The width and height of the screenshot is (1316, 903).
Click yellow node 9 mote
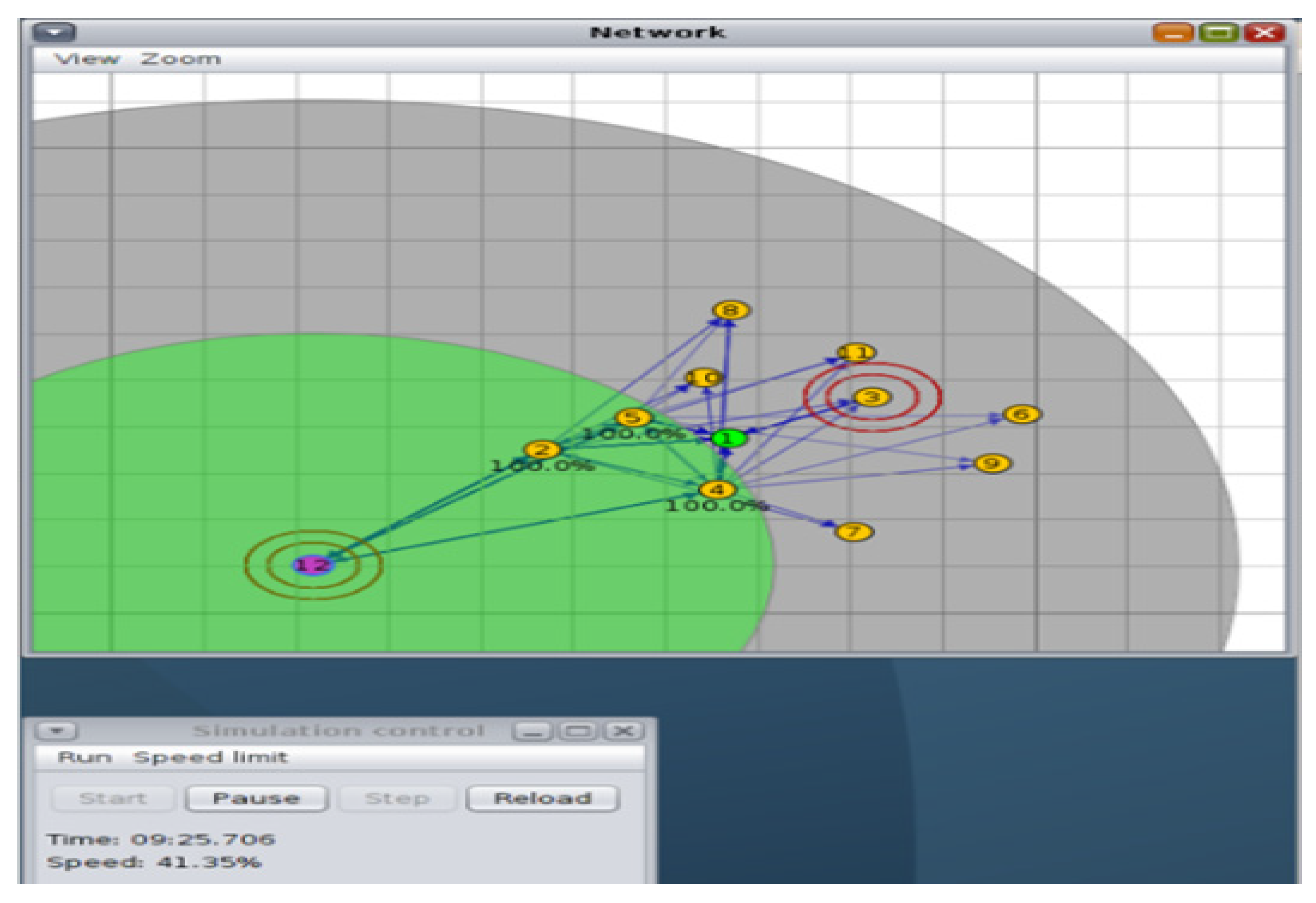(x=992, y=463)
